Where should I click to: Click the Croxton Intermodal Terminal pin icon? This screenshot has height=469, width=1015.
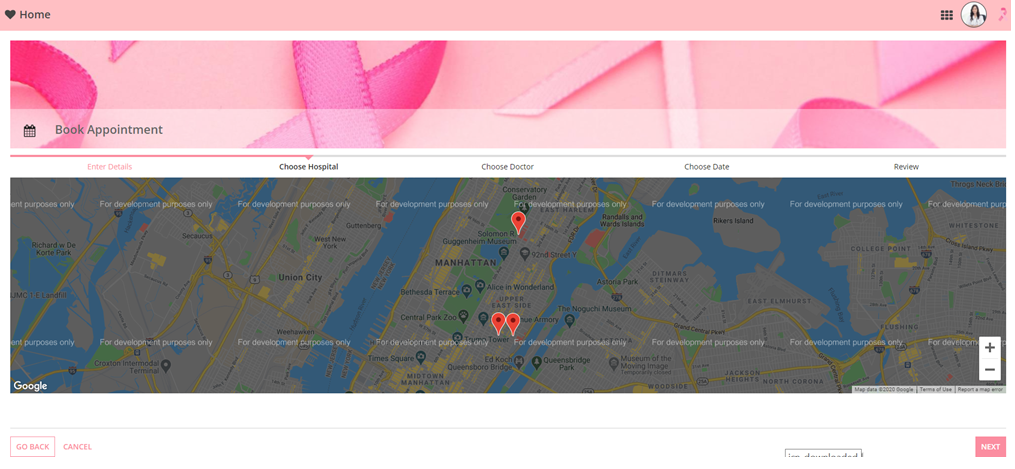[166, 366]
